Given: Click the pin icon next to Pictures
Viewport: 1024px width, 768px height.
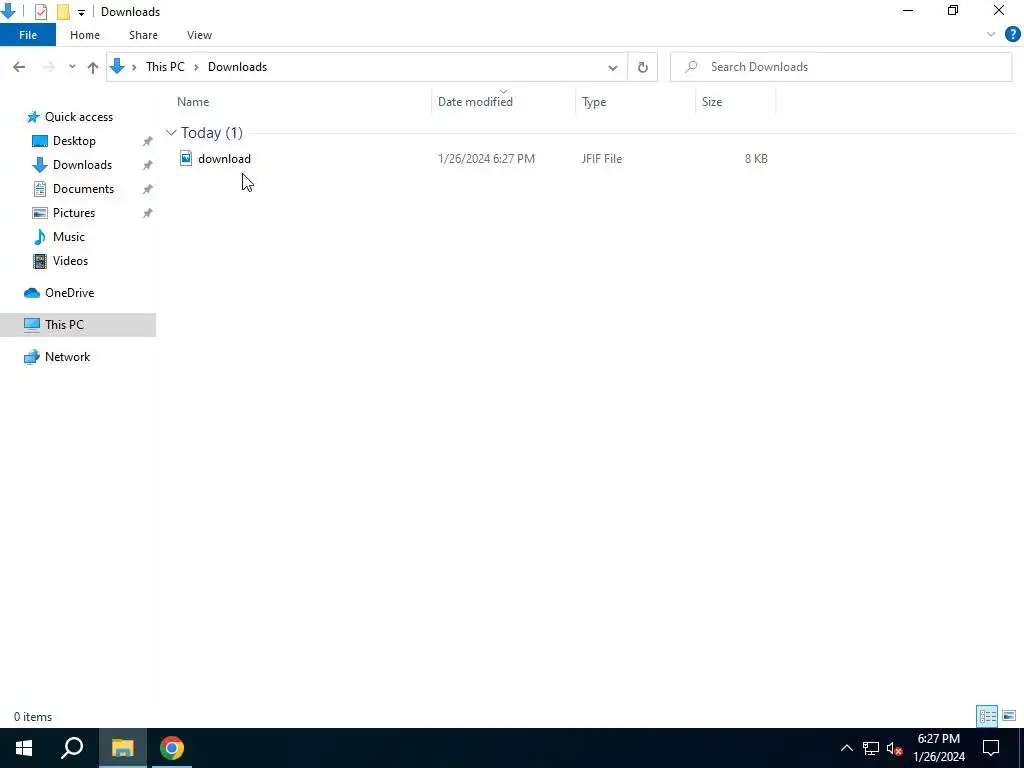Looking at the screenshot, I should [148, 213].
